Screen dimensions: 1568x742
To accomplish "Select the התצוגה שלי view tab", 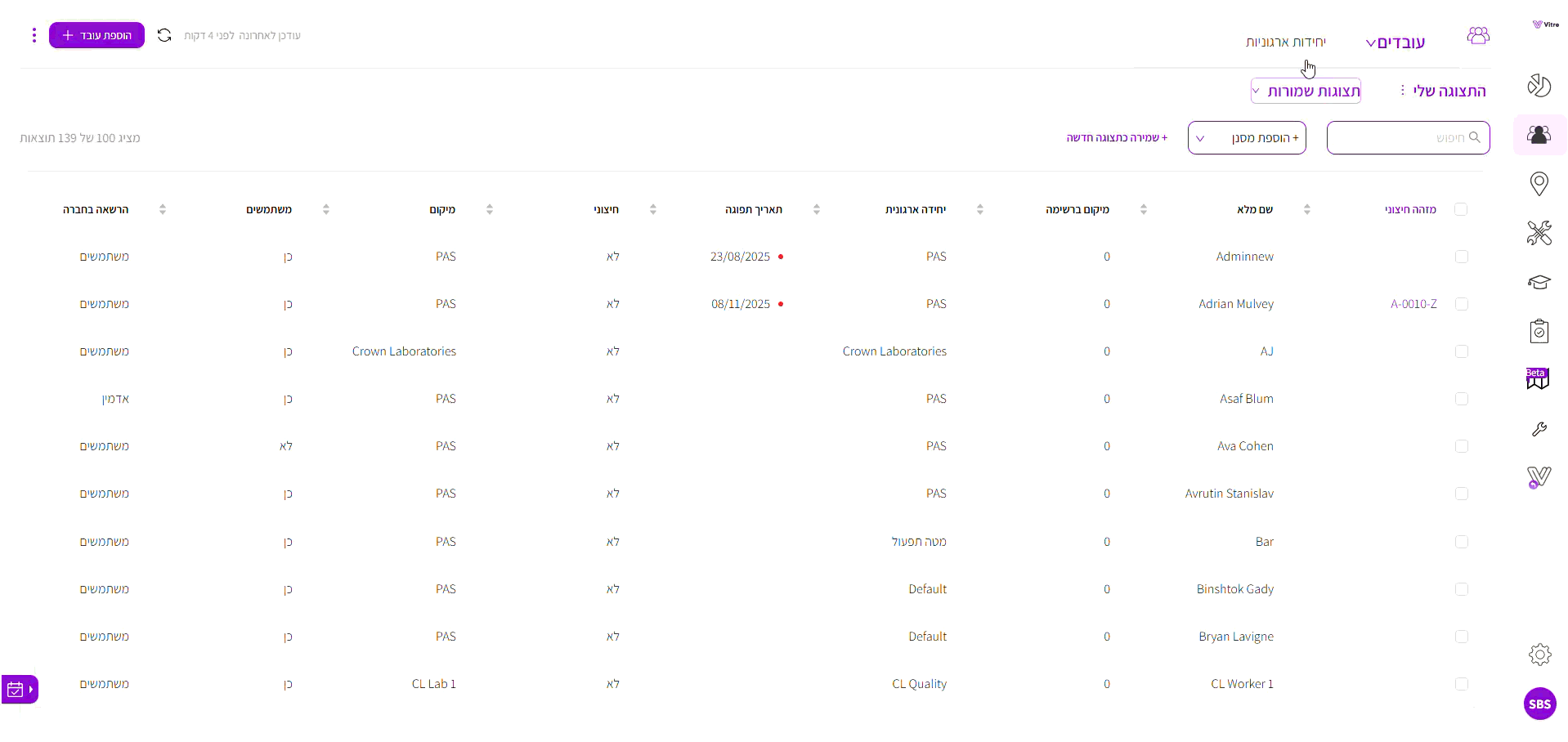I will tap(1449, 91).
